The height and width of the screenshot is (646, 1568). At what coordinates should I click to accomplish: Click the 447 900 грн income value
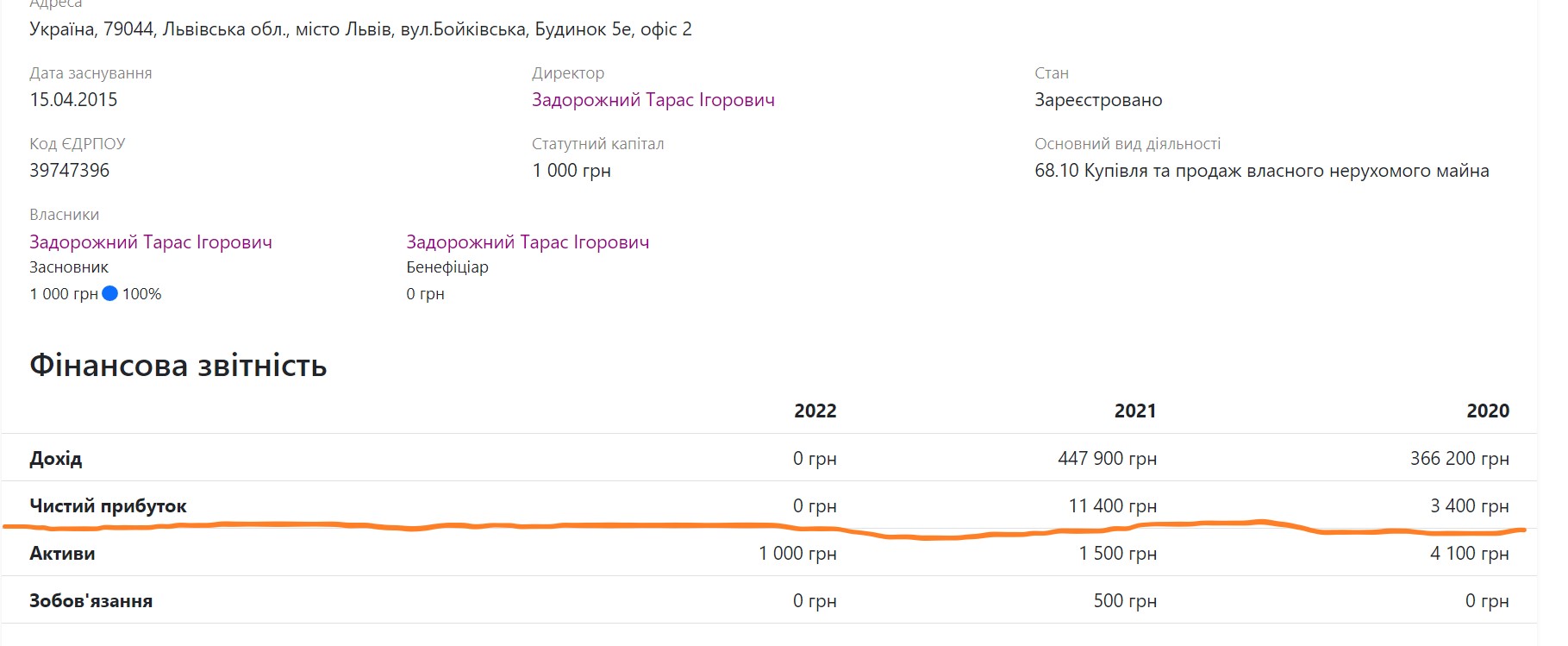click(1107, 458)
